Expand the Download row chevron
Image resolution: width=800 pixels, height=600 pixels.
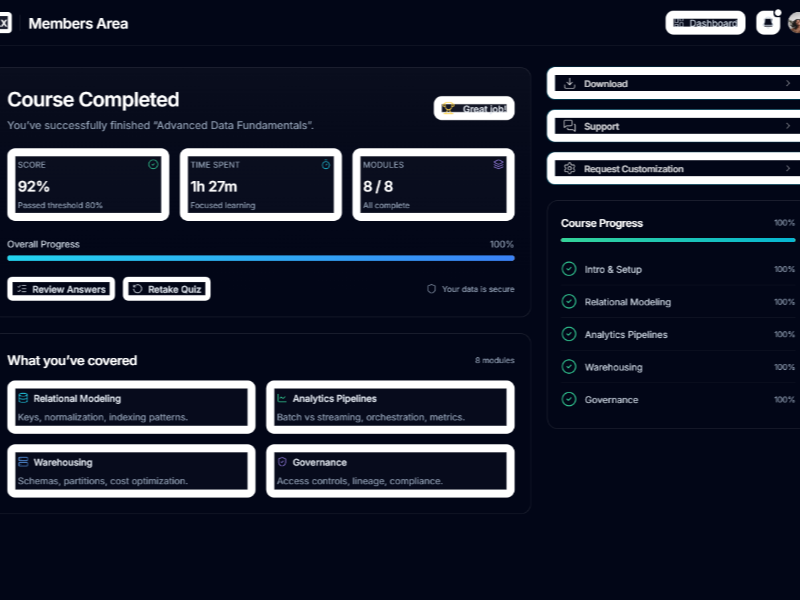(x=787, y=84)
